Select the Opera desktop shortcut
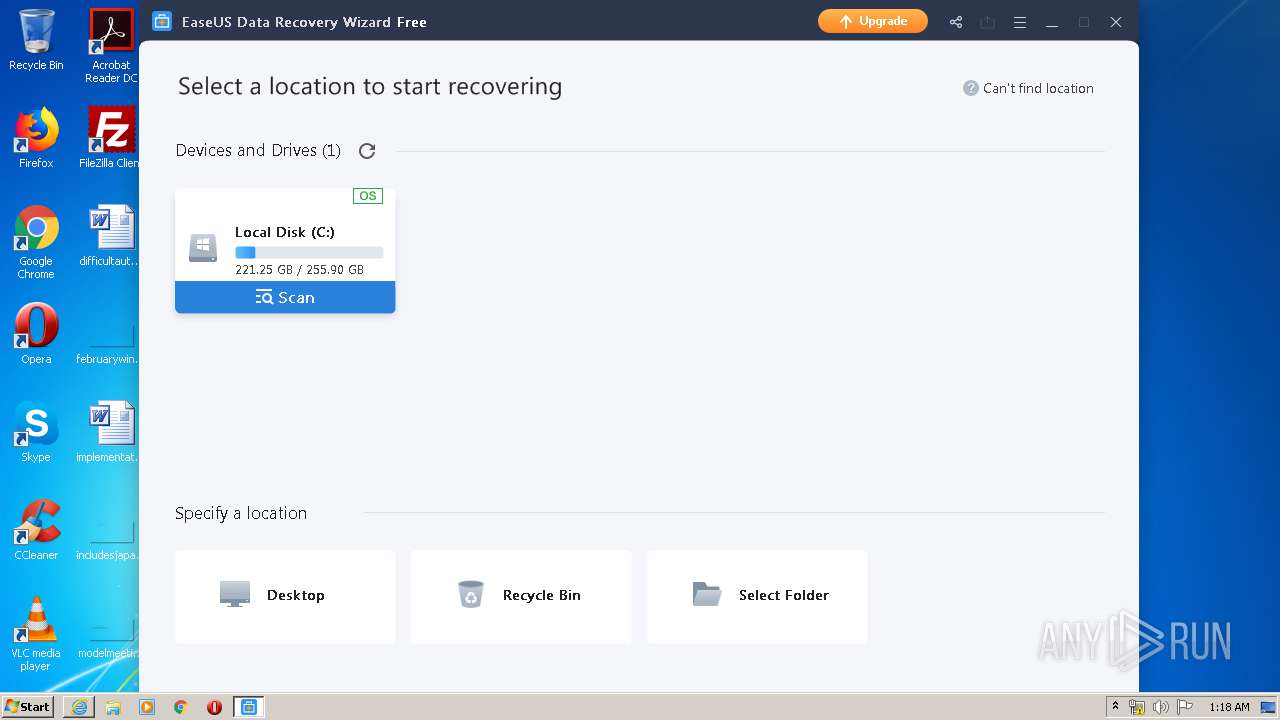Viewport: 1280px width, 720px height. (36, 334)
